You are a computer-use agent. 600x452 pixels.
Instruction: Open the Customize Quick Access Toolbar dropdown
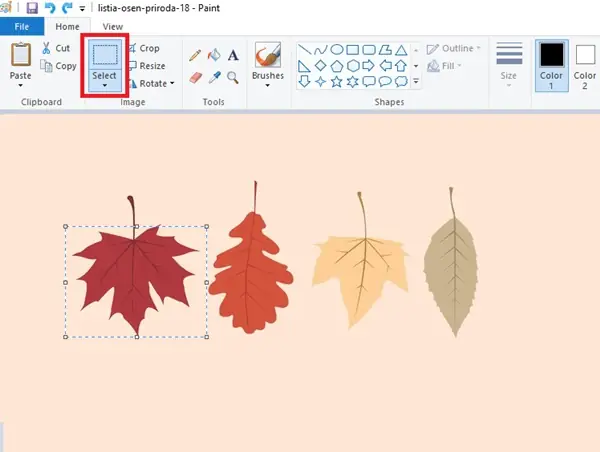tap(82, 8)
